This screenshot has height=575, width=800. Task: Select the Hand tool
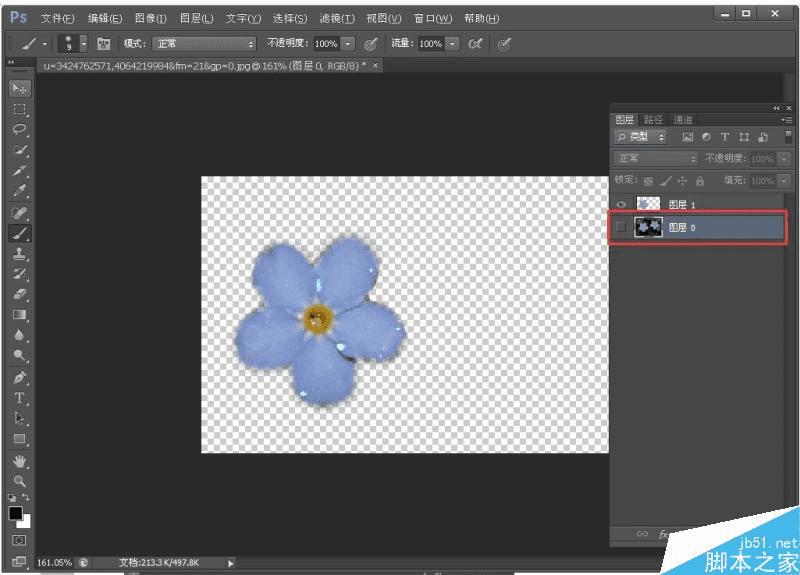[19, 460]
